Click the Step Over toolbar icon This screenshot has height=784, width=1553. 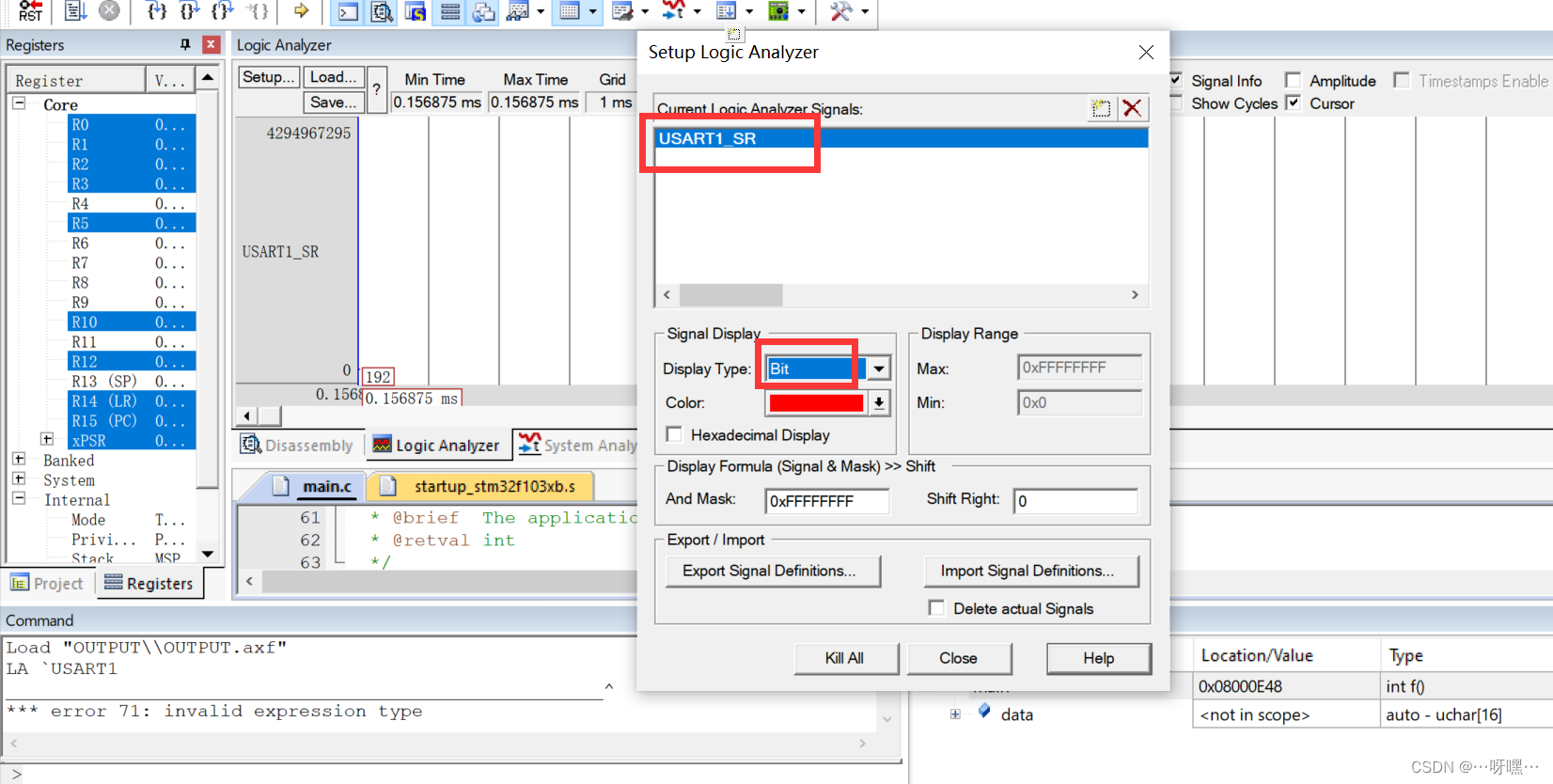[x=190, y=10]
